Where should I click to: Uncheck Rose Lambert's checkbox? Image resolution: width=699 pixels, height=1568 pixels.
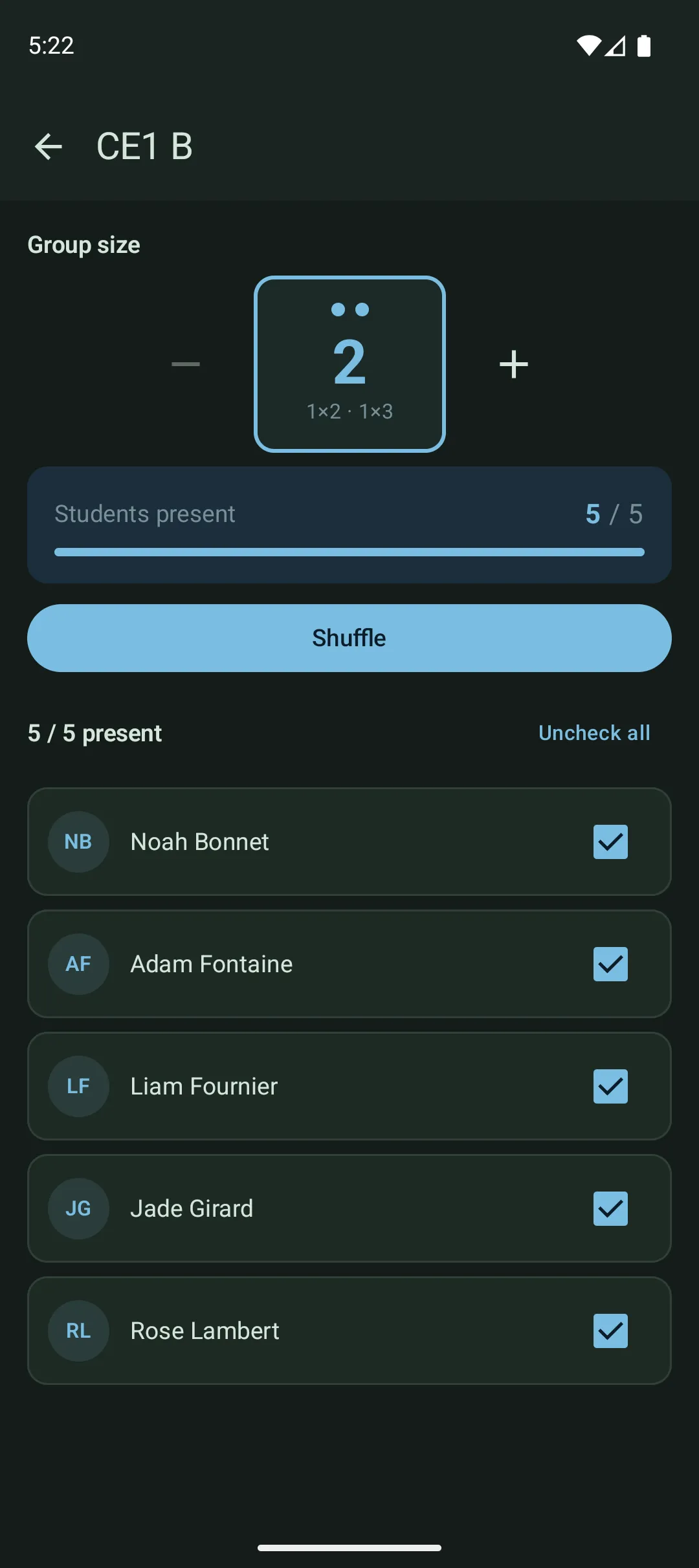coord(610,1331)
